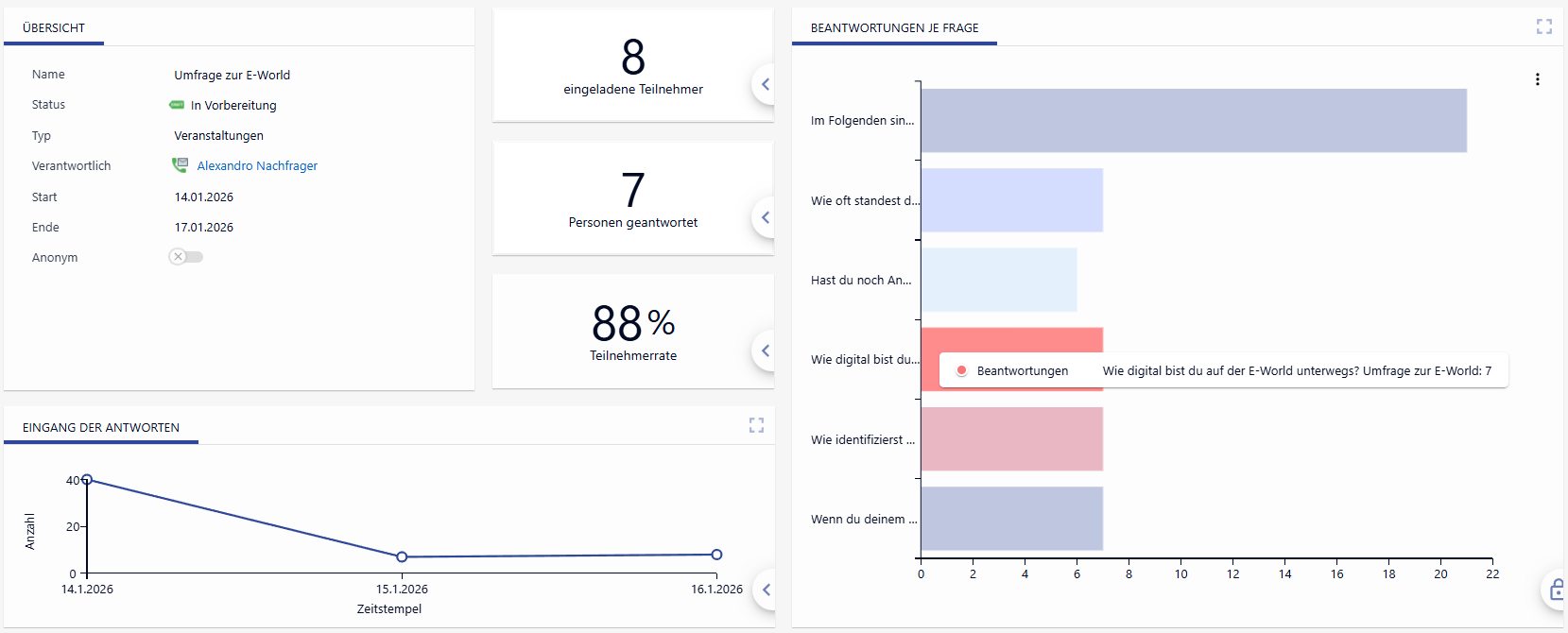
Task: Open the arrow beside the Eingang chart
Action: click(x=766, y=590)
